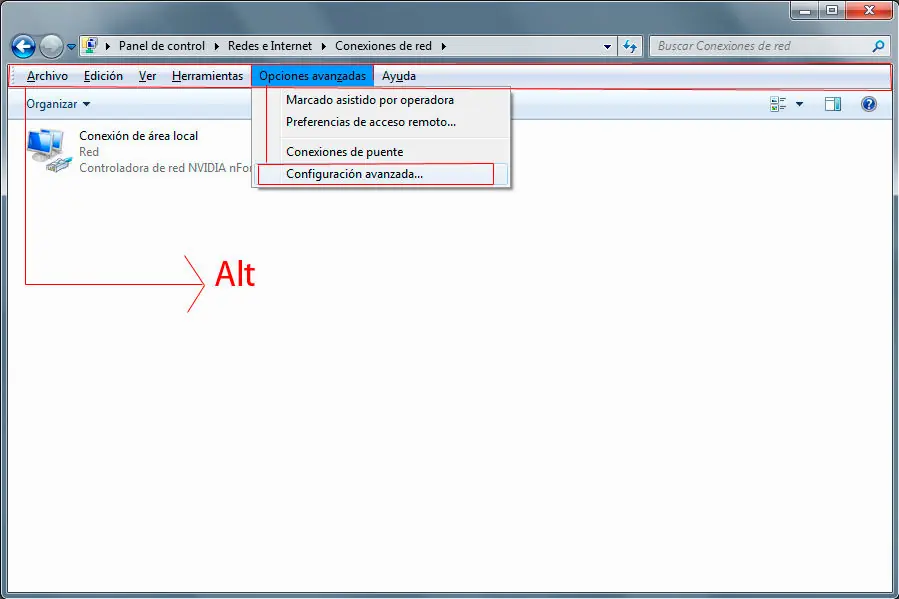Screen dimensions: 899x599
Task: Open the Ayuda menu
Action: coord(399,76)
